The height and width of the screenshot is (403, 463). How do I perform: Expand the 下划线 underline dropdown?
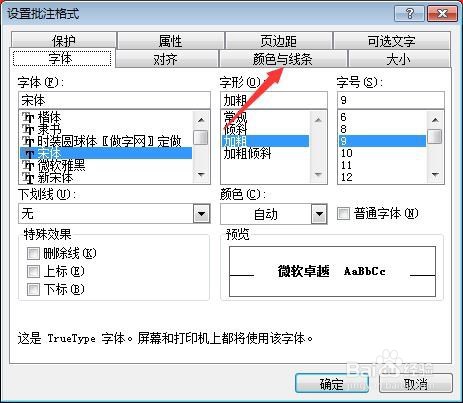click(x=202, y=214)
